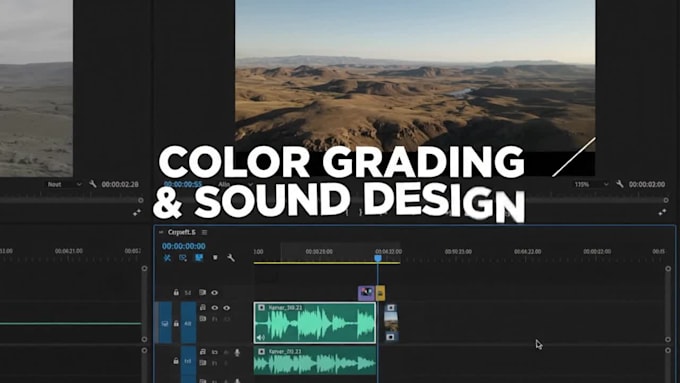Click speaker icon on upper audio clip
680x383 pixels.
point(260,337)
